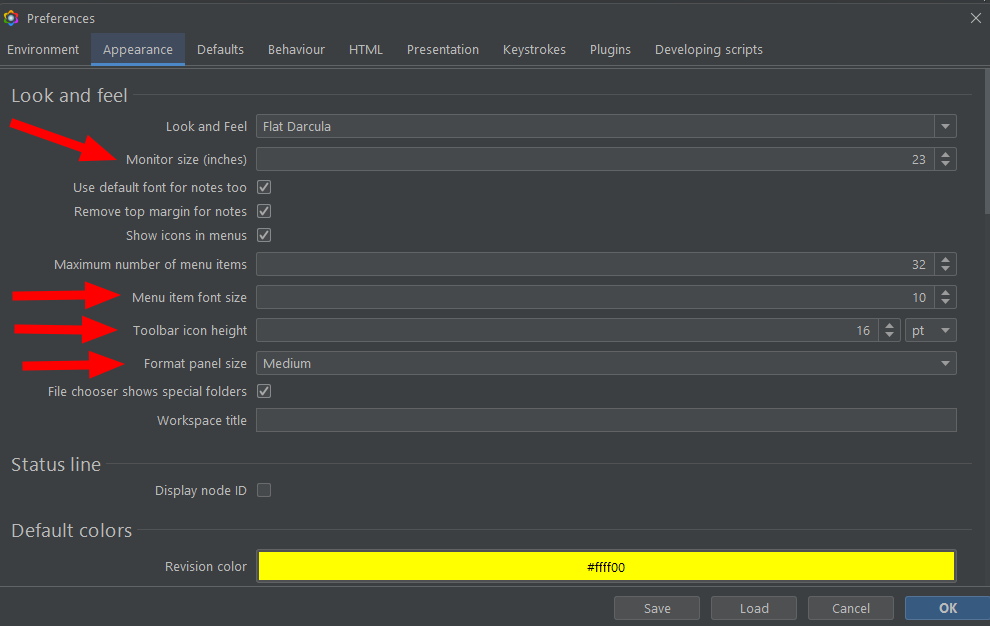The width and height of the screenshot is (990, 626).
Task: Open Format panel size Medium dropdown
Action: click(606, 363)
